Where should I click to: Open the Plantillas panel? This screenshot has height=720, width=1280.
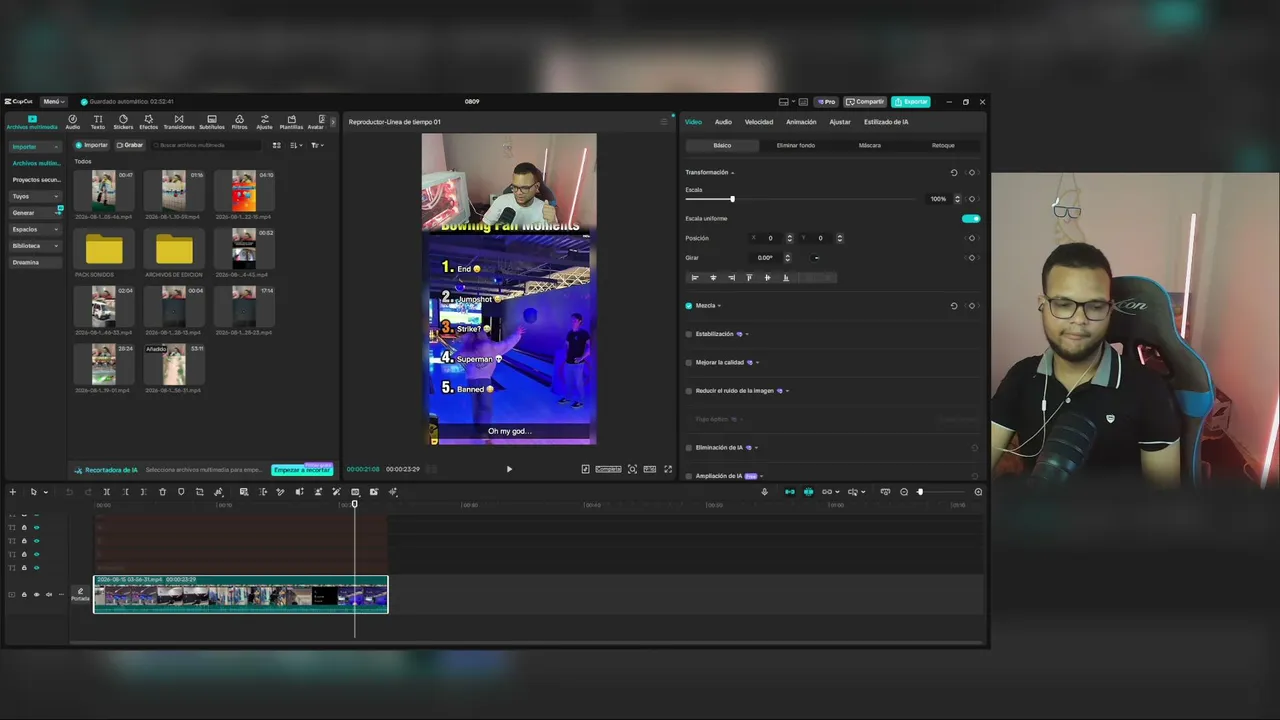tap(291, 122)
